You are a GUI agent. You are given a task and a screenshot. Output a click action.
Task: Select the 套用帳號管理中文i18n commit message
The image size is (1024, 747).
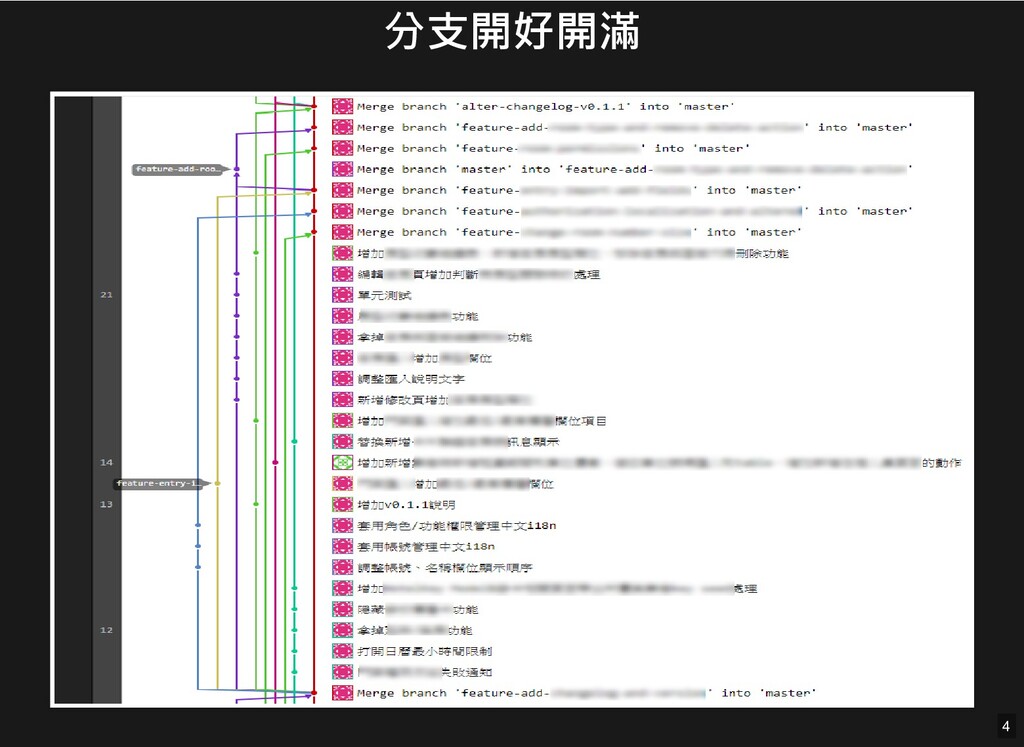pyautogui.click(x=426, y=547)
